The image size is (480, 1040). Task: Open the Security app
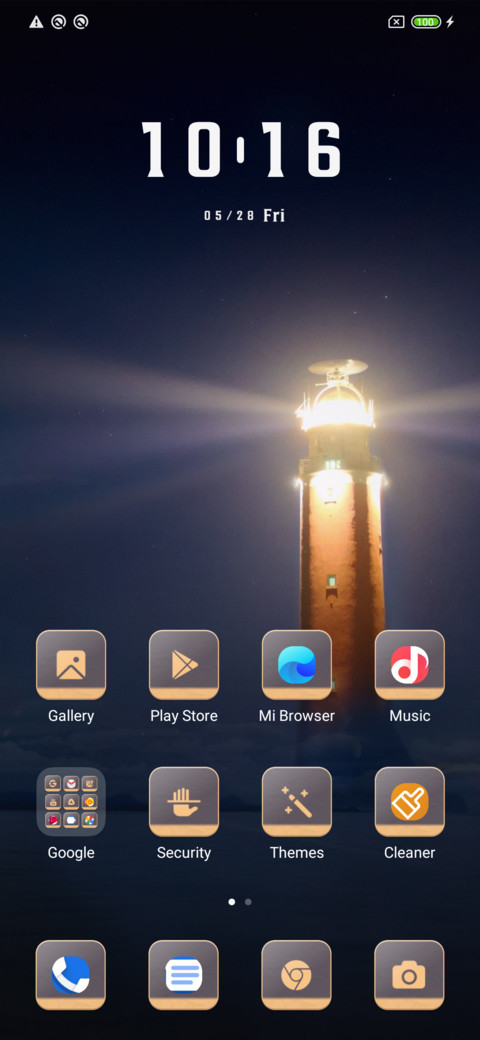tap(184, 801)
